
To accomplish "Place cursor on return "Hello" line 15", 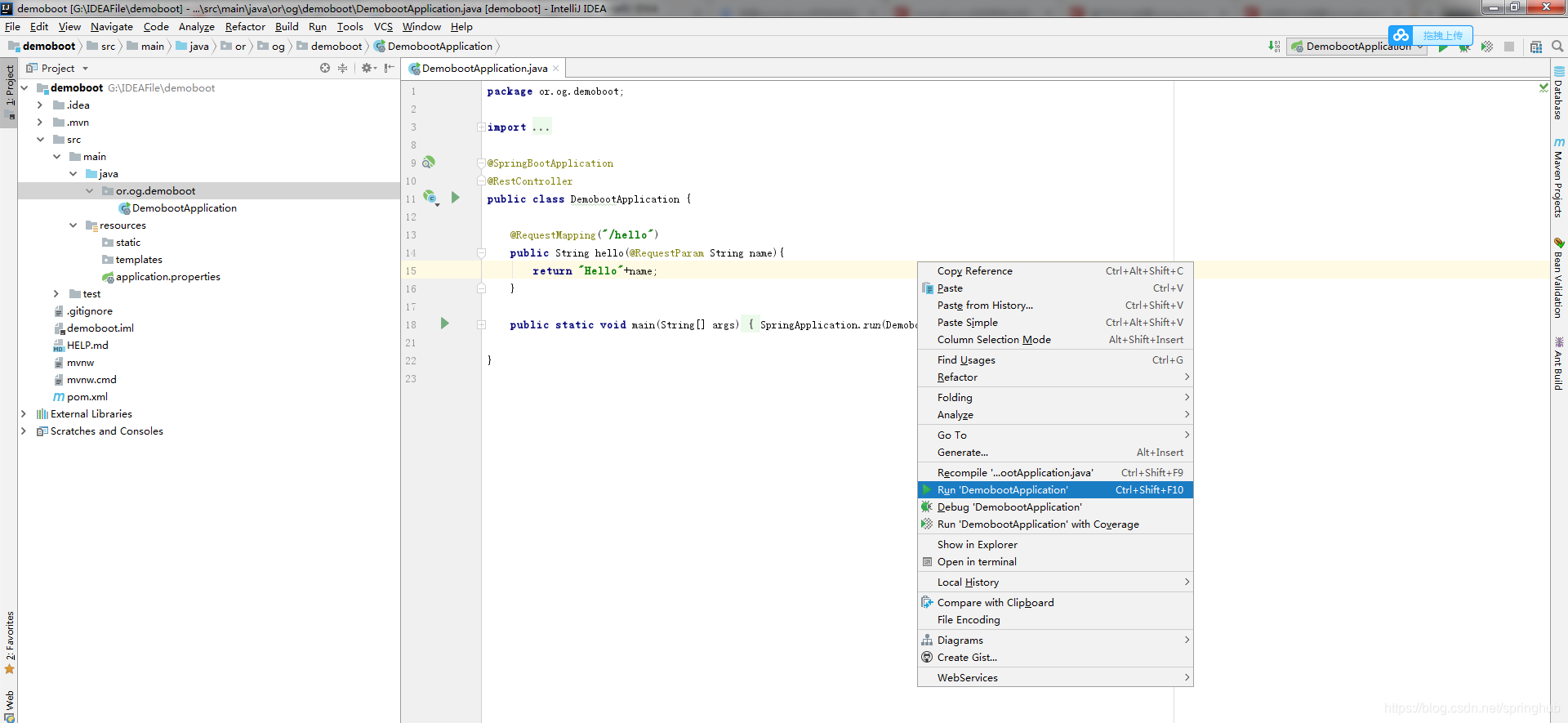I will 595,270.
